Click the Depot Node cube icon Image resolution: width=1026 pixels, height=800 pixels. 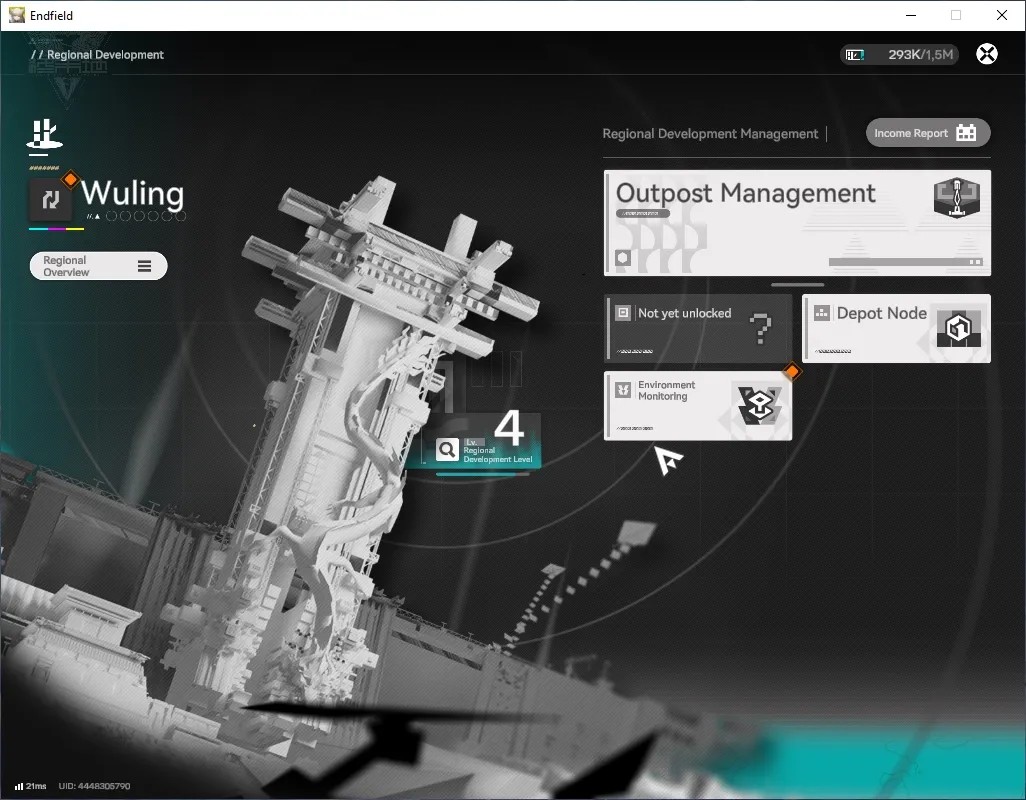[x=959, y=328]
